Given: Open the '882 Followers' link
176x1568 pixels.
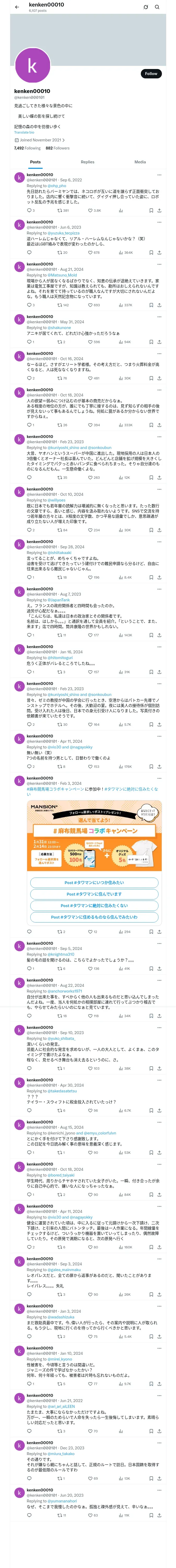Looking at the screenshot, I should point(58,148).
